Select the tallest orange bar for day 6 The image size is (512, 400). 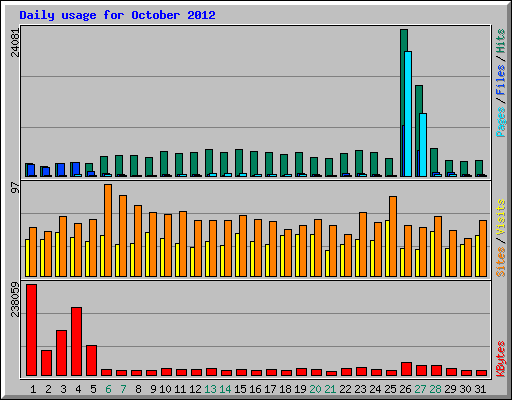[108, 230]
